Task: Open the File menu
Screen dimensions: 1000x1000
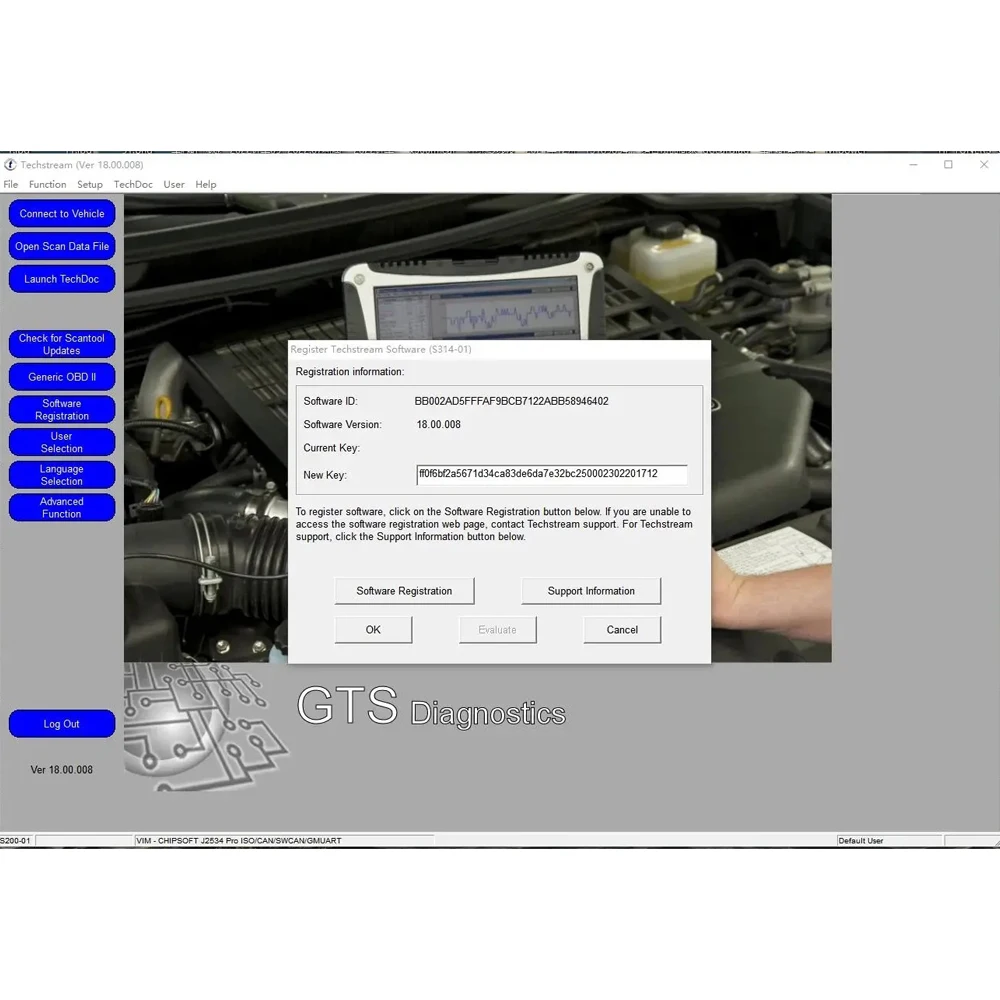Action: [x=11, y=184]
